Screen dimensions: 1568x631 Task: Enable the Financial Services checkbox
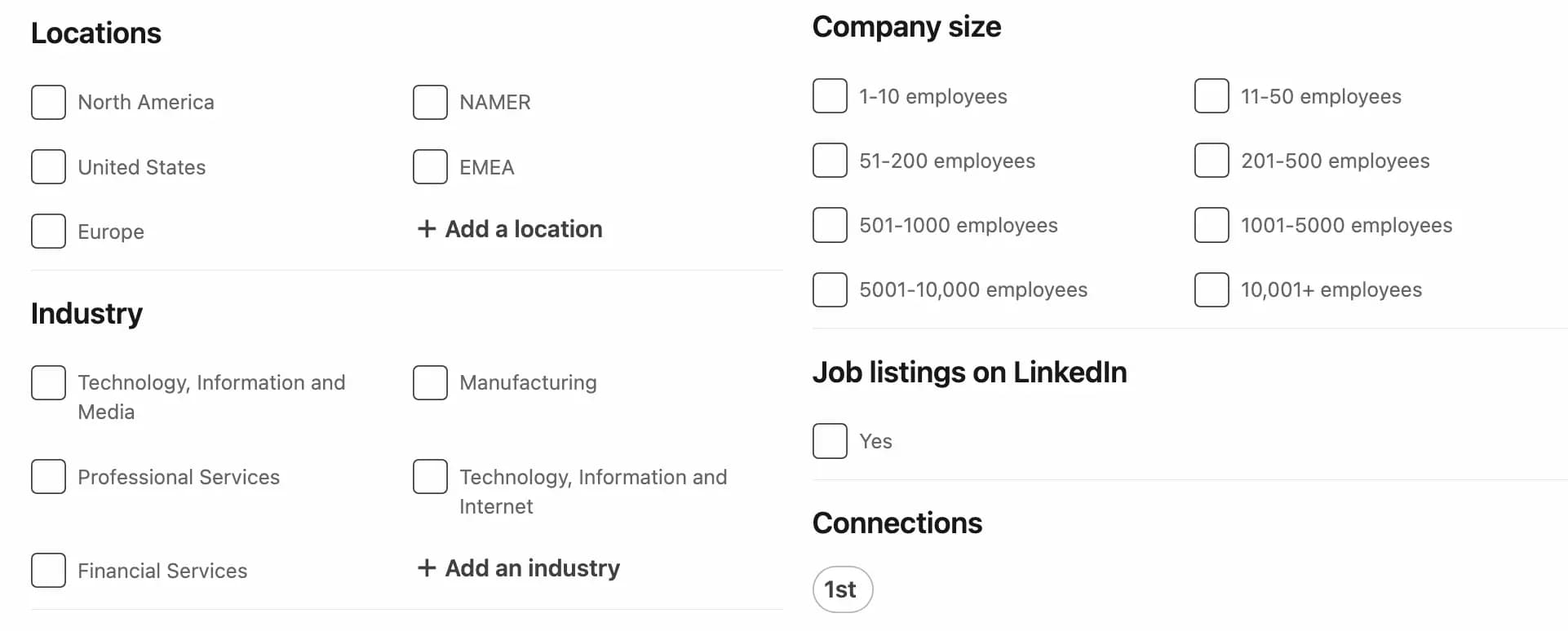click(48, 570)
